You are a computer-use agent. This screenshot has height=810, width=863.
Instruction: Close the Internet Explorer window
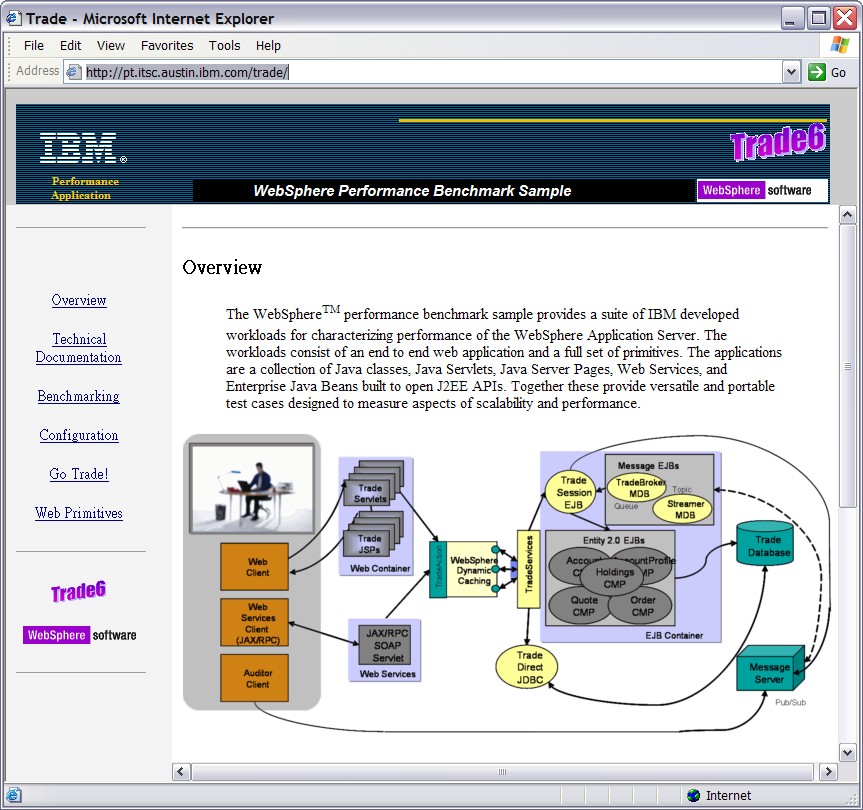[x=844, y=18]
